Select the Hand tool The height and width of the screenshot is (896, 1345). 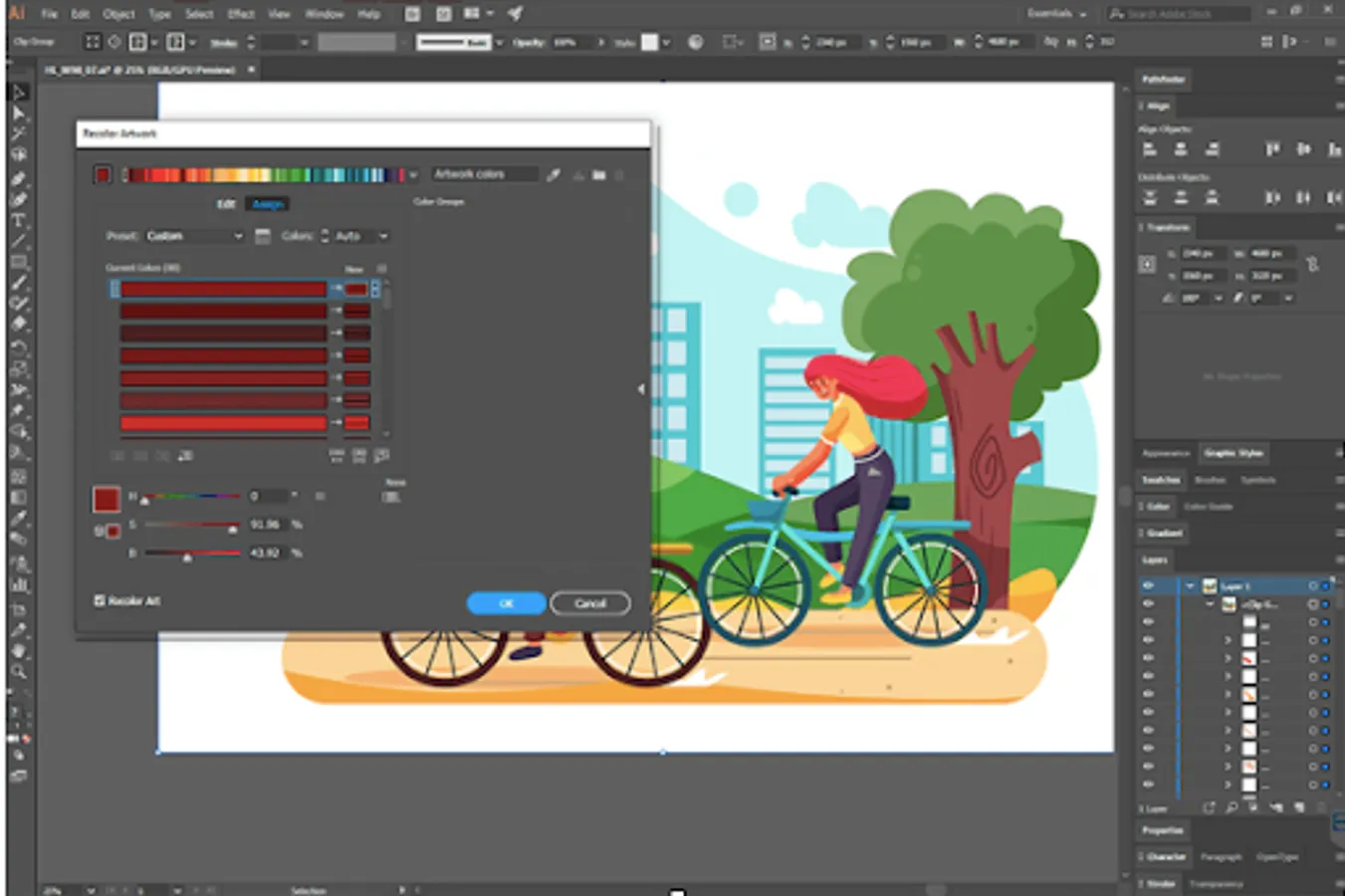(x=18, y=651)
